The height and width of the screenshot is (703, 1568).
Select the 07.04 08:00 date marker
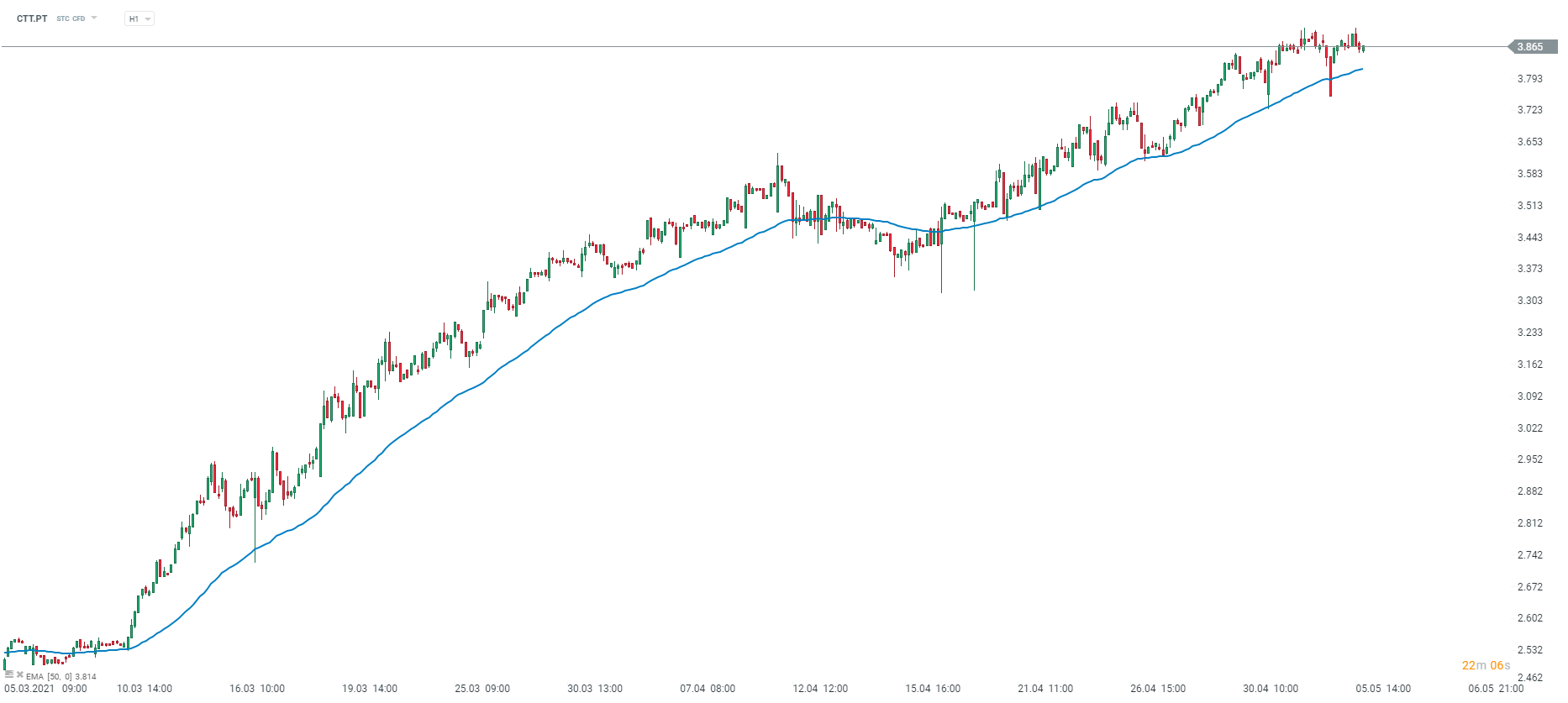[708, 689]
